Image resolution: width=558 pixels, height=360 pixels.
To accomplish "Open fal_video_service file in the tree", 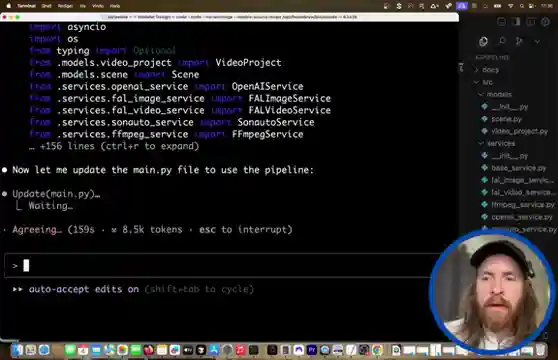I will tap(523, 192).
